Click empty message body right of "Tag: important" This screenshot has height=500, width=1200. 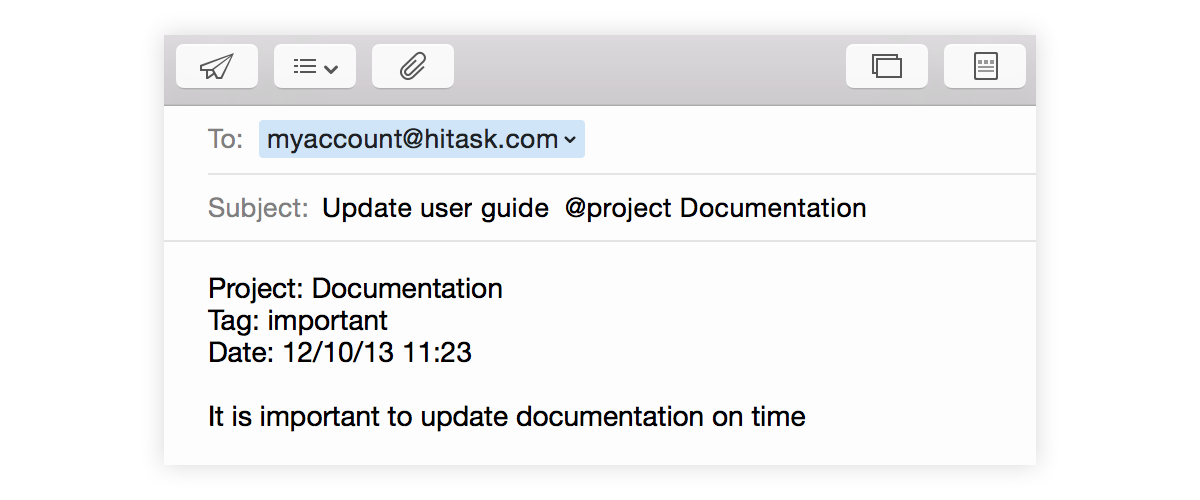click(700, 321)
